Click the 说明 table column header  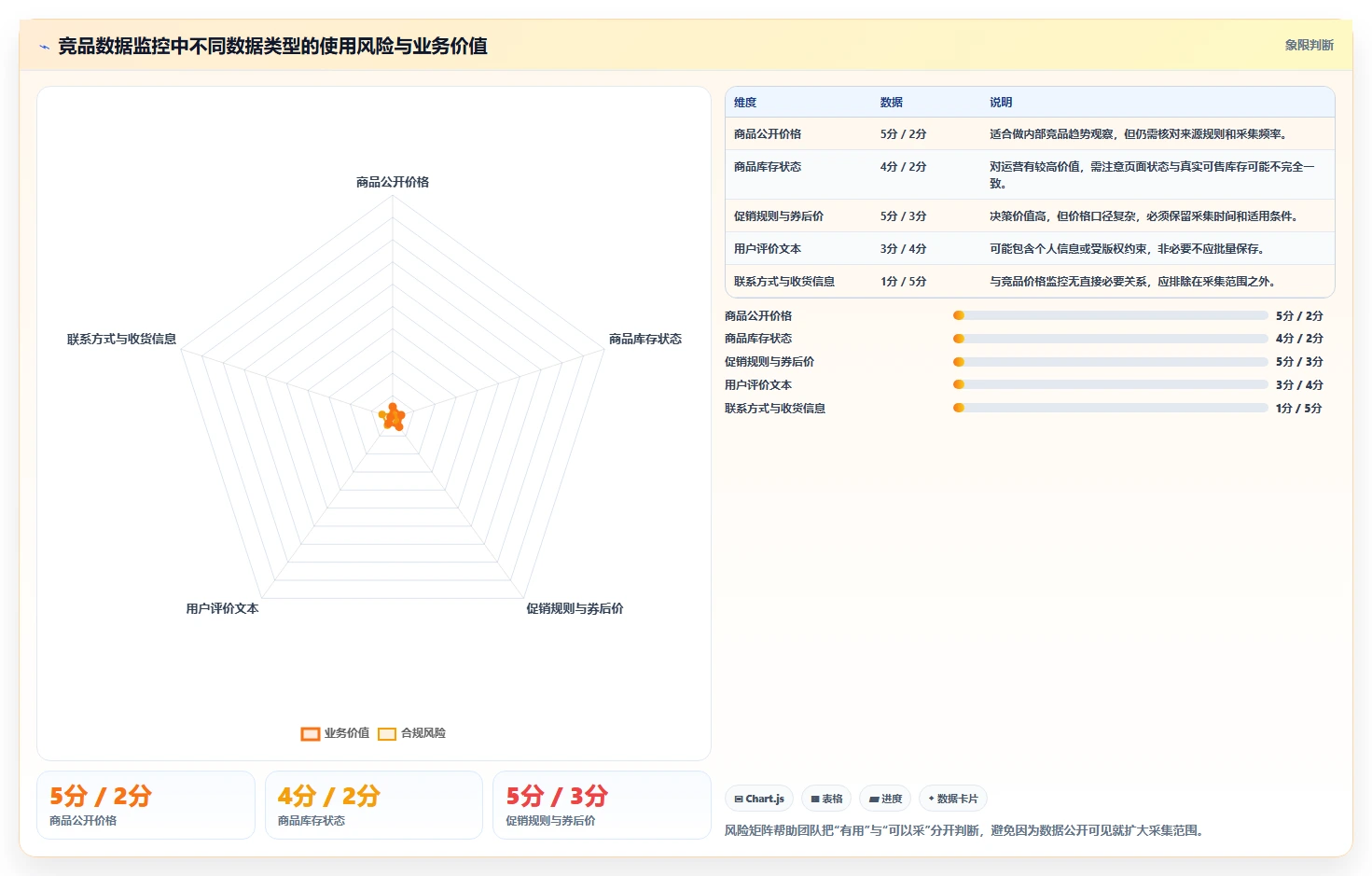click(x=1001, y=103)
